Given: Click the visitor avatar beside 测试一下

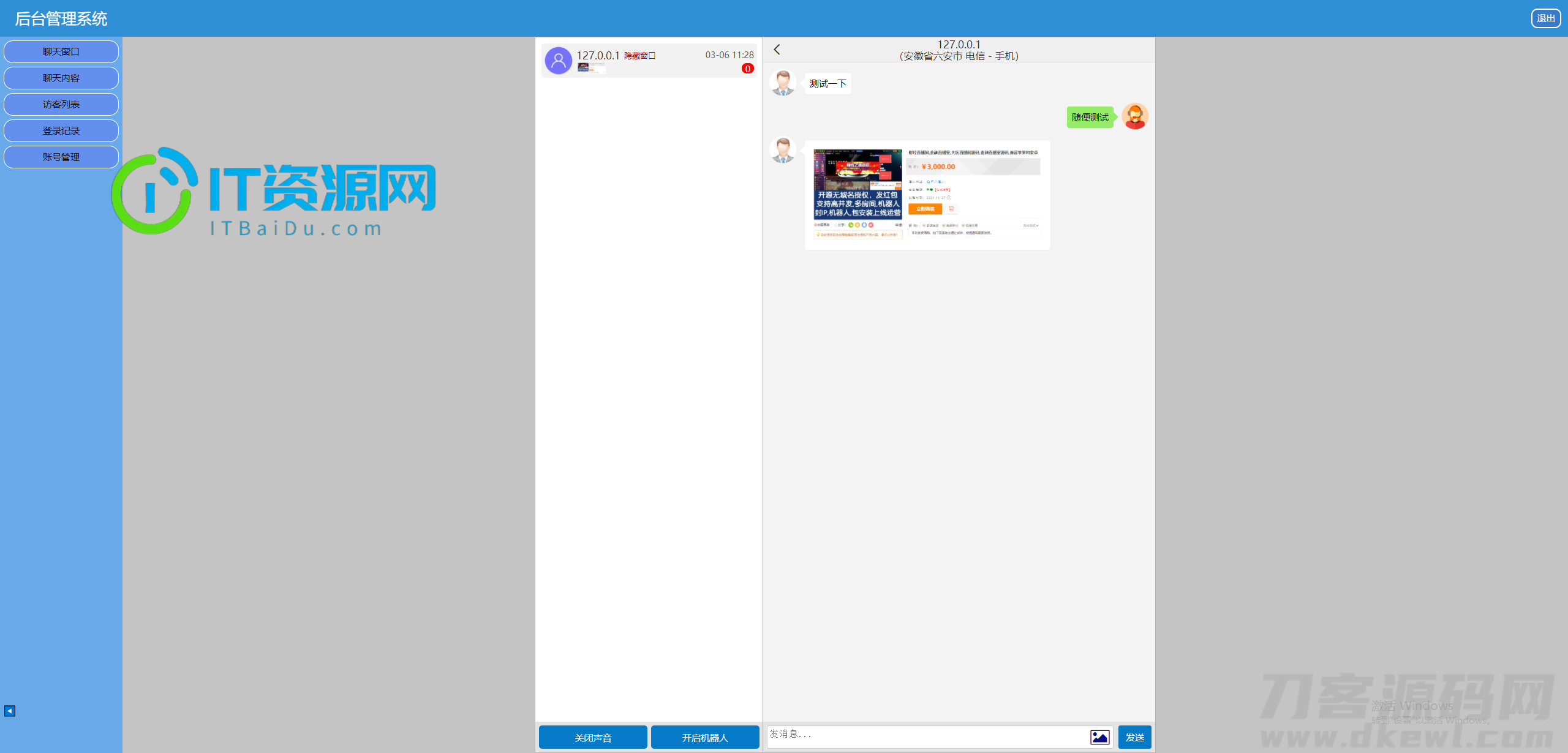Looking at the screenshot, I should pos(783,83).
